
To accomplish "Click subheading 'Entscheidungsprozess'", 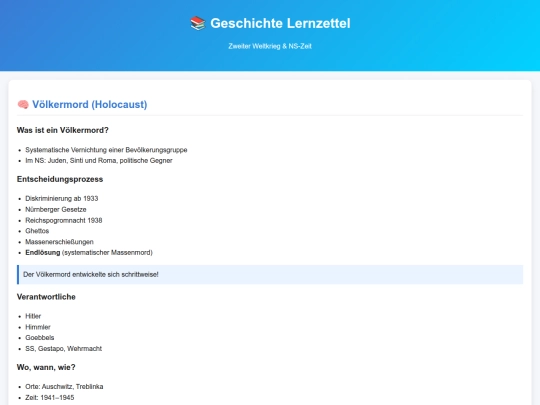I will (60, 179).
